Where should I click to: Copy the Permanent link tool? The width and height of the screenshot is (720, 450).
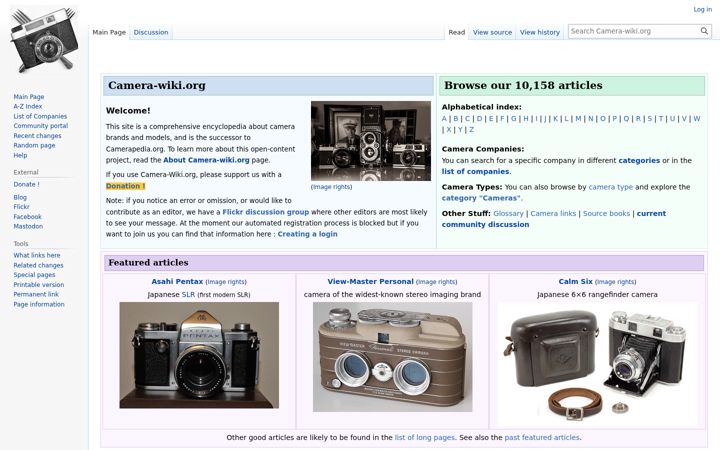[36, 294]
